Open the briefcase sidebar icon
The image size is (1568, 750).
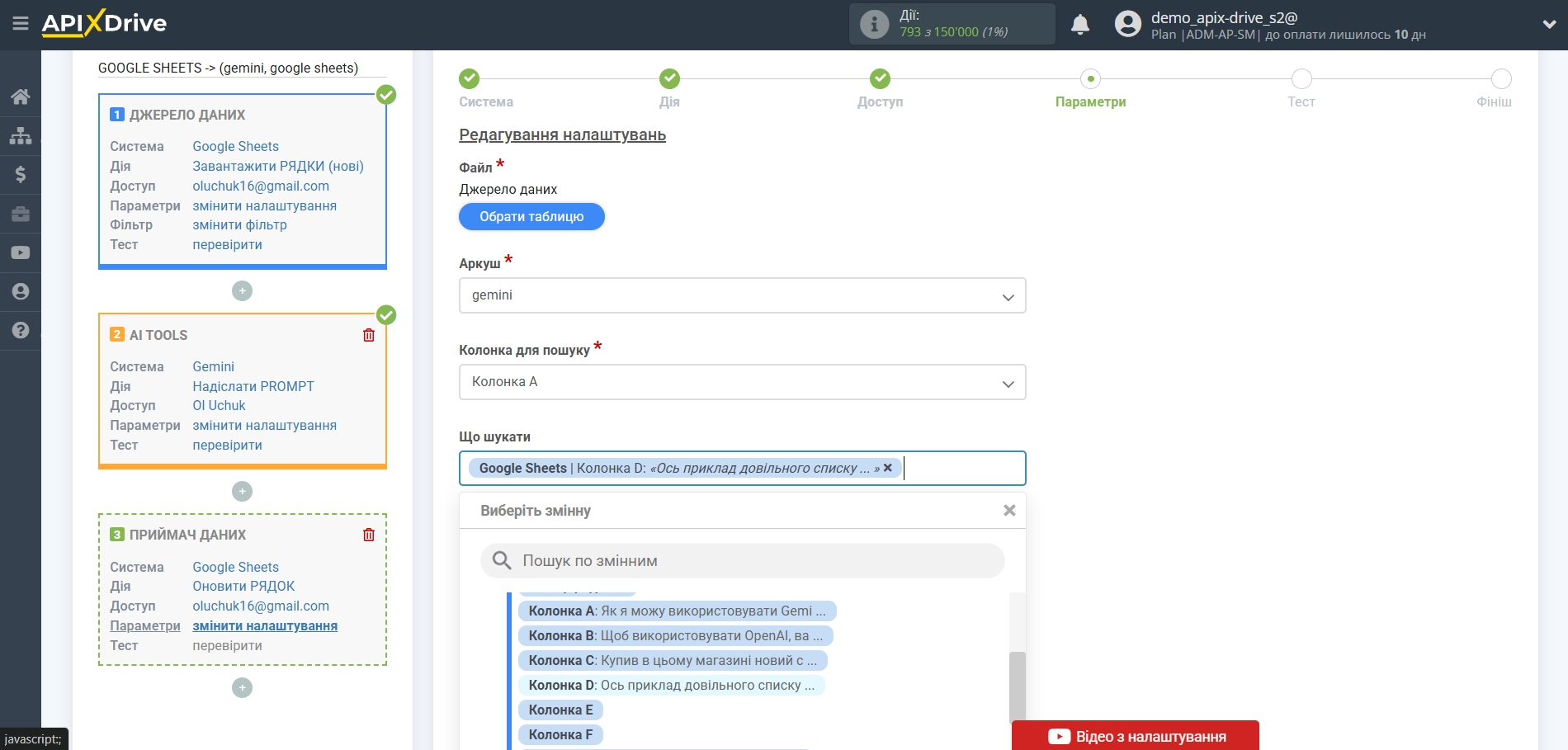coord(21,214)
